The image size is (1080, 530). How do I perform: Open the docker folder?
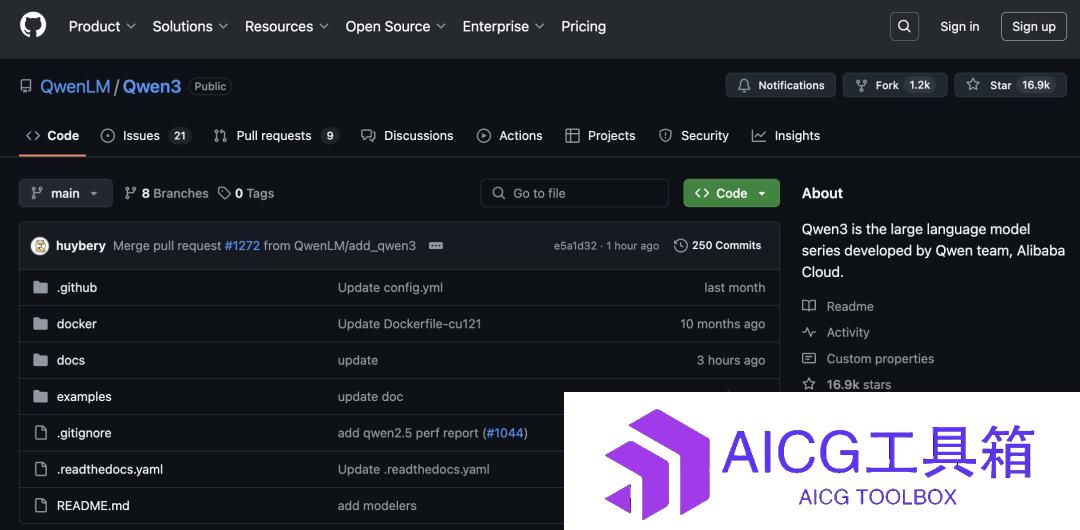pyautogui.click(x=76, y=324)
